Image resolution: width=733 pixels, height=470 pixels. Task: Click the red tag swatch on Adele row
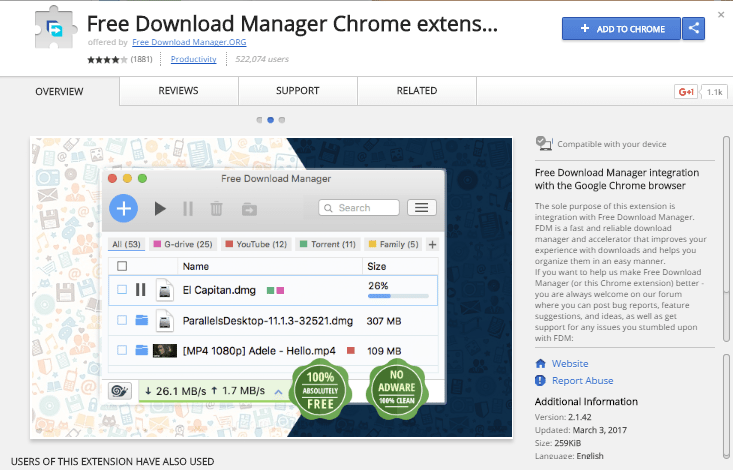351,350
